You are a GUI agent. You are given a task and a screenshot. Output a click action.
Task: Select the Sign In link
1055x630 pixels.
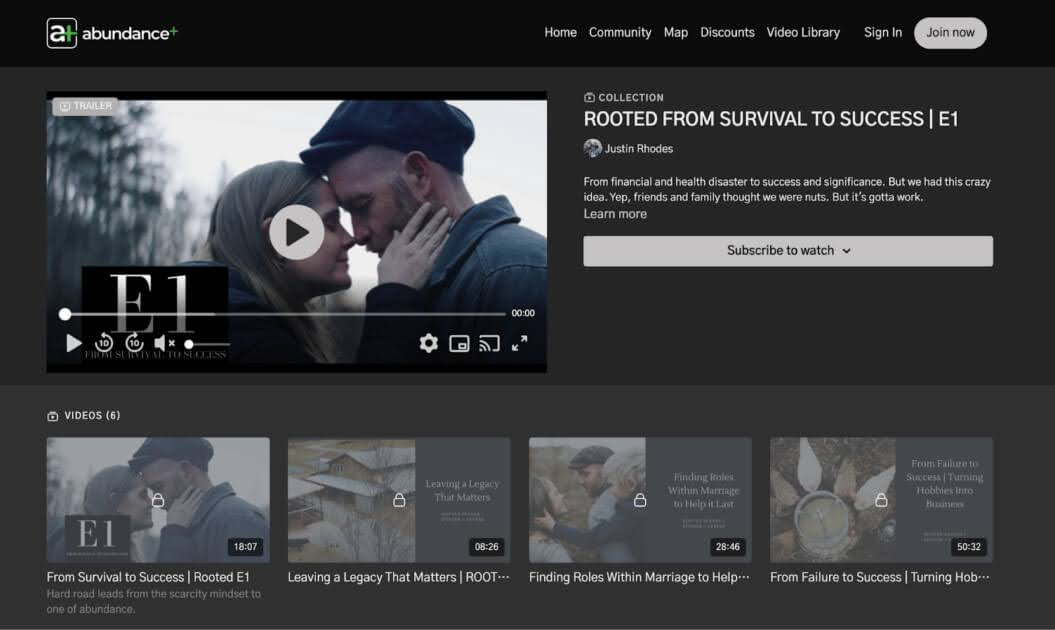click(883, 32)
